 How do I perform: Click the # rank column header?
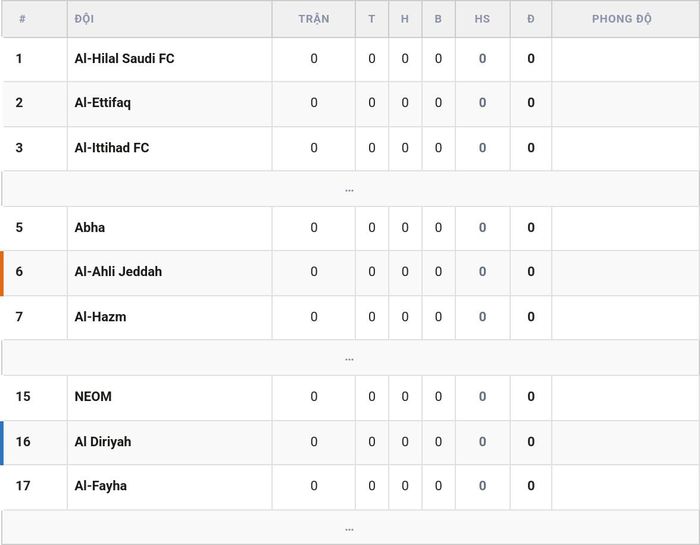(22, 19)
